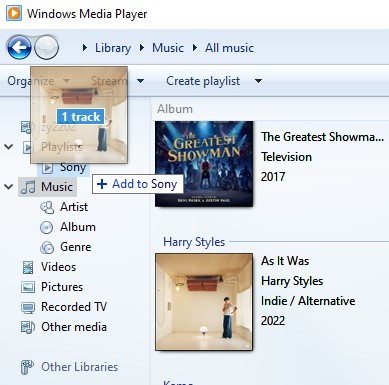The image size is (389, 385).
Task: Click the Television artist text
Action: tap(286, 157)
